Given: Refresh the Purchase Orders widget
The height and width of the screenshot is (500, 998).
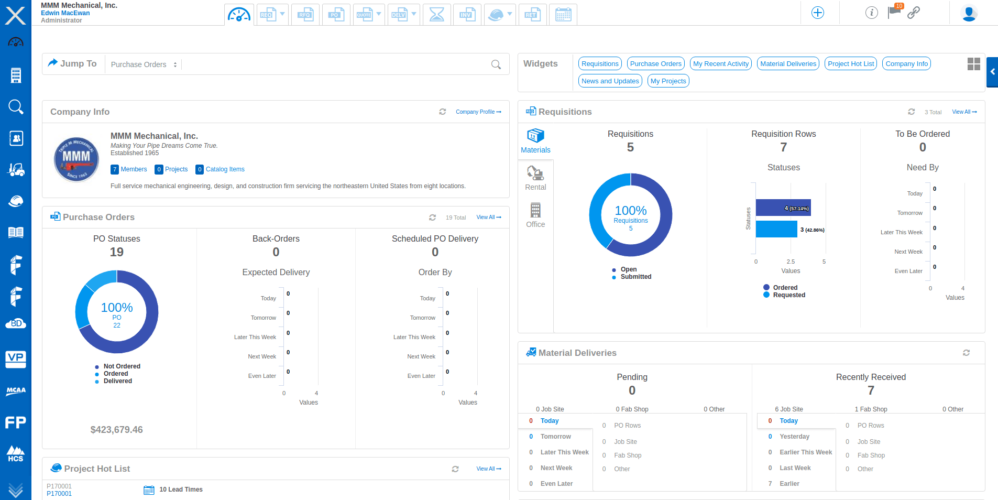Looking at the screenshot, I should tap(432, 217).
